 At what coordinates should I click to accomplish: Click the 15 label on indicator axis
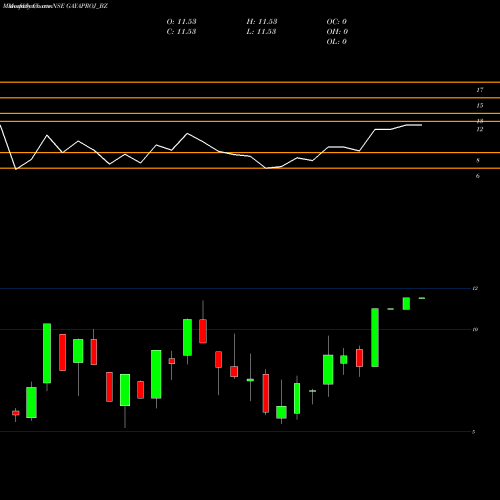480,105
